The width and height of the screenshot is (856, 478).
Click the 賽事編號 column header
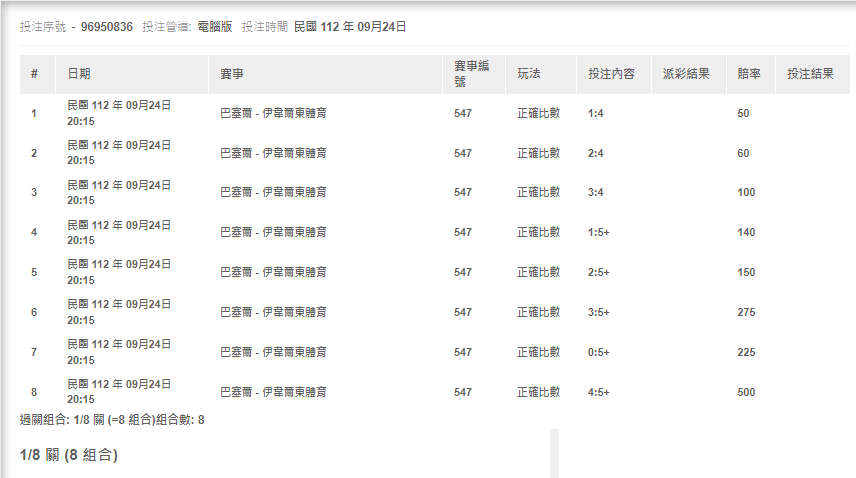tap(472, 74)
